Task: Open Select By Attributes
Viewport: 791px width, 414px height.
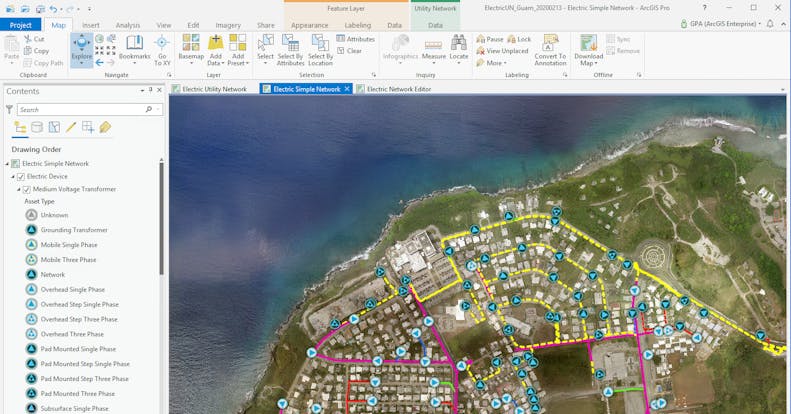Action: pos(290,49)
